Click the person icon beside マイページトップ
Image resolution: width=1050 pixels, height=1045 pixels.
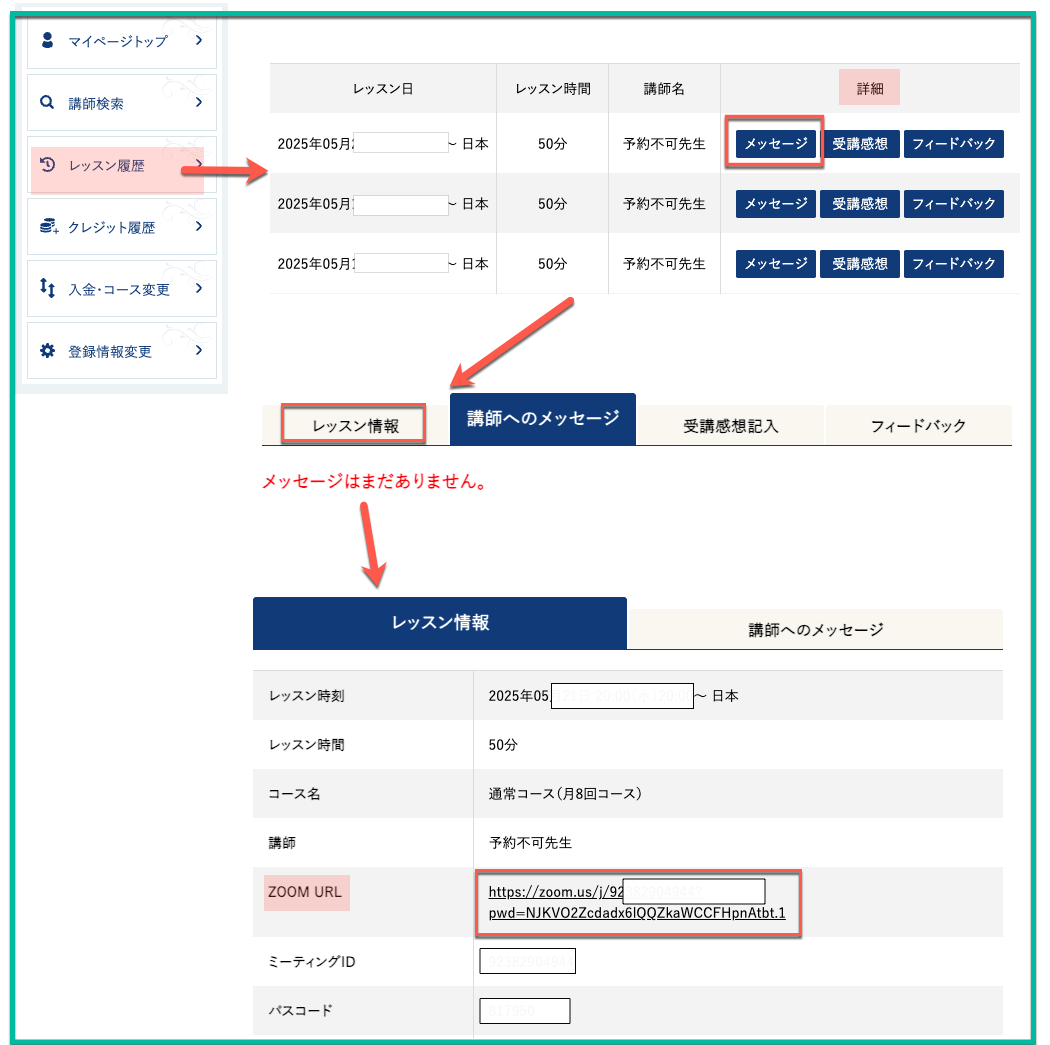pyautogui.click(x=47, y=40)
